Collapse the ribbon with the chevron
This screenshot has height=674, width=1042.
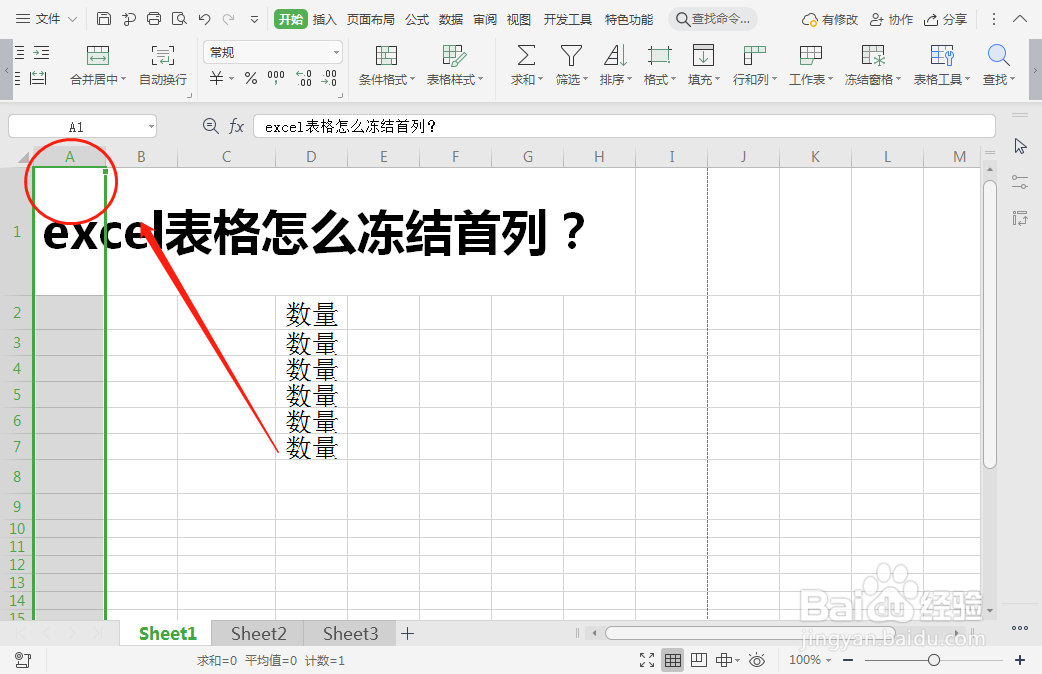point(1020,19)
